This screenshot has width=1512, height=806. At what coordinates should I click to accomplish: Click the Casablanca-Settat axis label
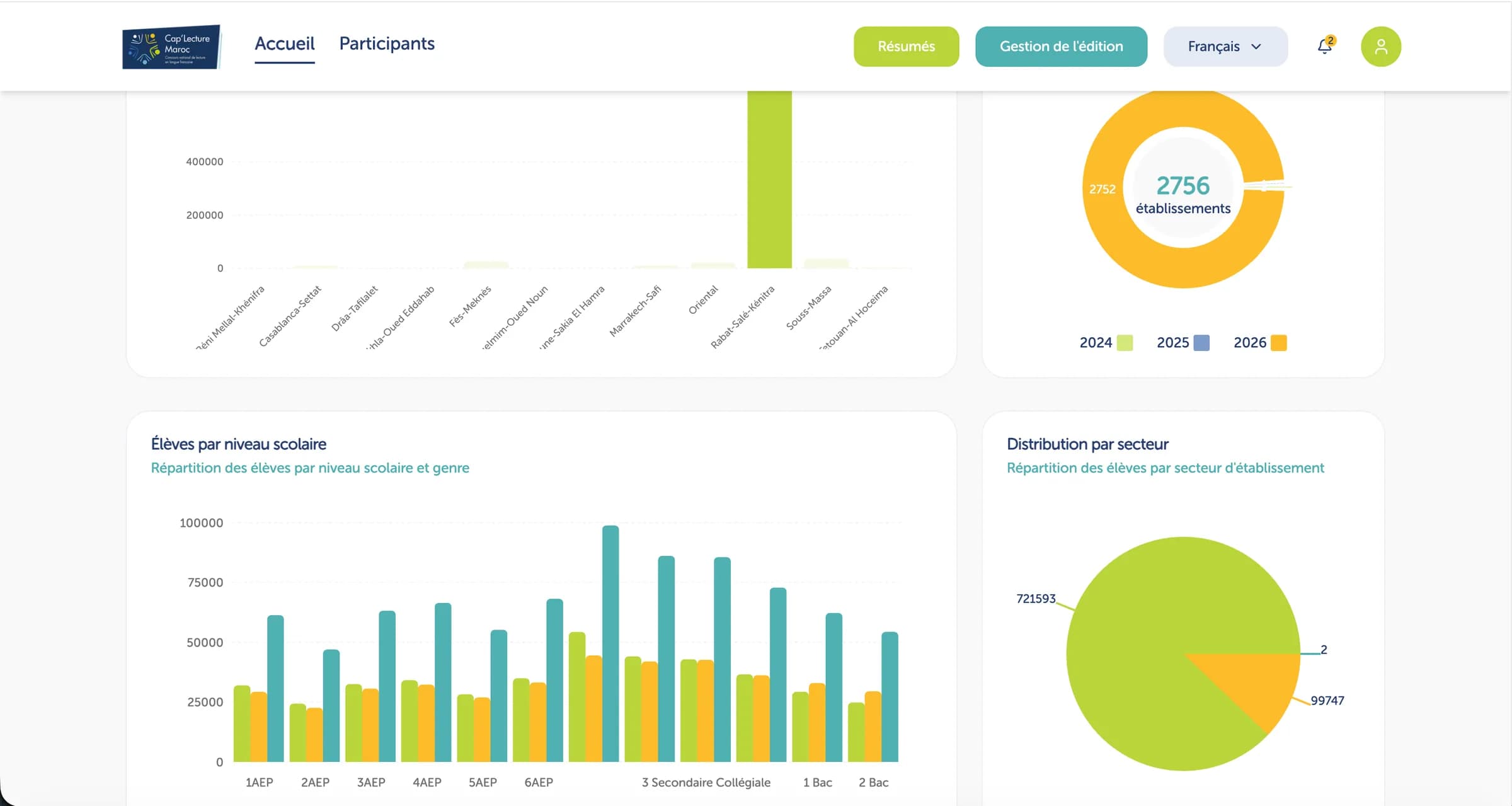click(290, 316)
